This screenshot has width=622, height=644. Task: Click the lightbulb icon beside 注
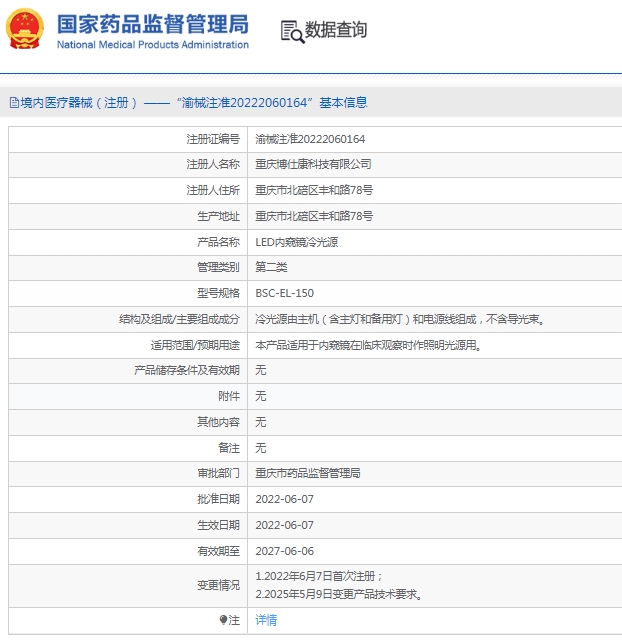click(x=223, y=620)
